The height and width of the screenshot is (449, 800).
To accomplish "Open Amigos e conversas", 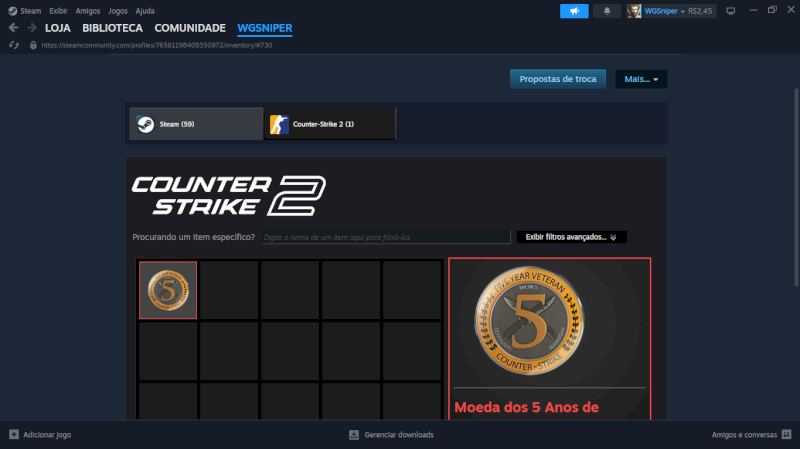I will pos(744,435).
